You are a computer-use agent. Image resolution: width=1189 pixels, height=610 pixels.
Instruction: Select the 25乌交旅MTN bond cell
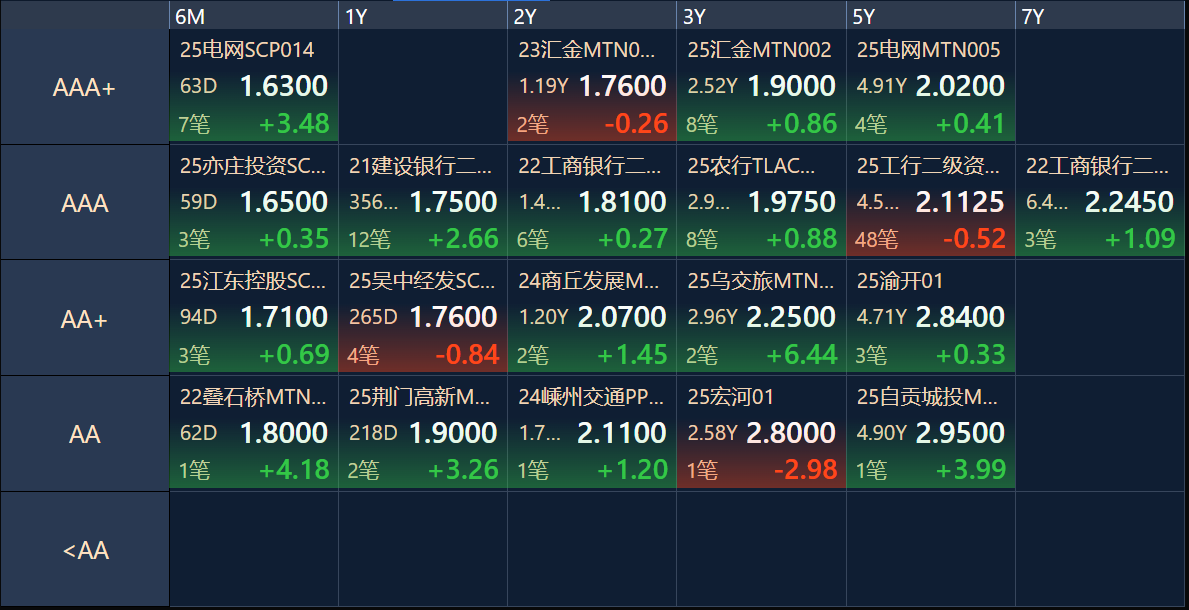point(761,318)
